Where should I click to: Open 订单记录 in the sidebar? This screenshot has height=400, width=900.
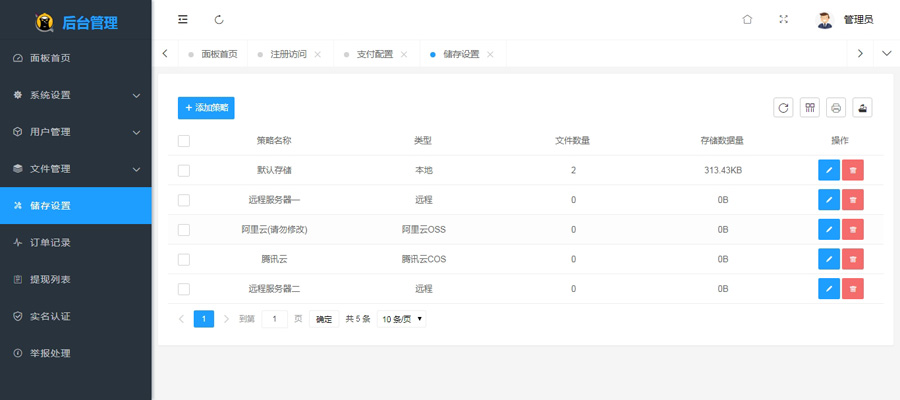tap(50, 243)
